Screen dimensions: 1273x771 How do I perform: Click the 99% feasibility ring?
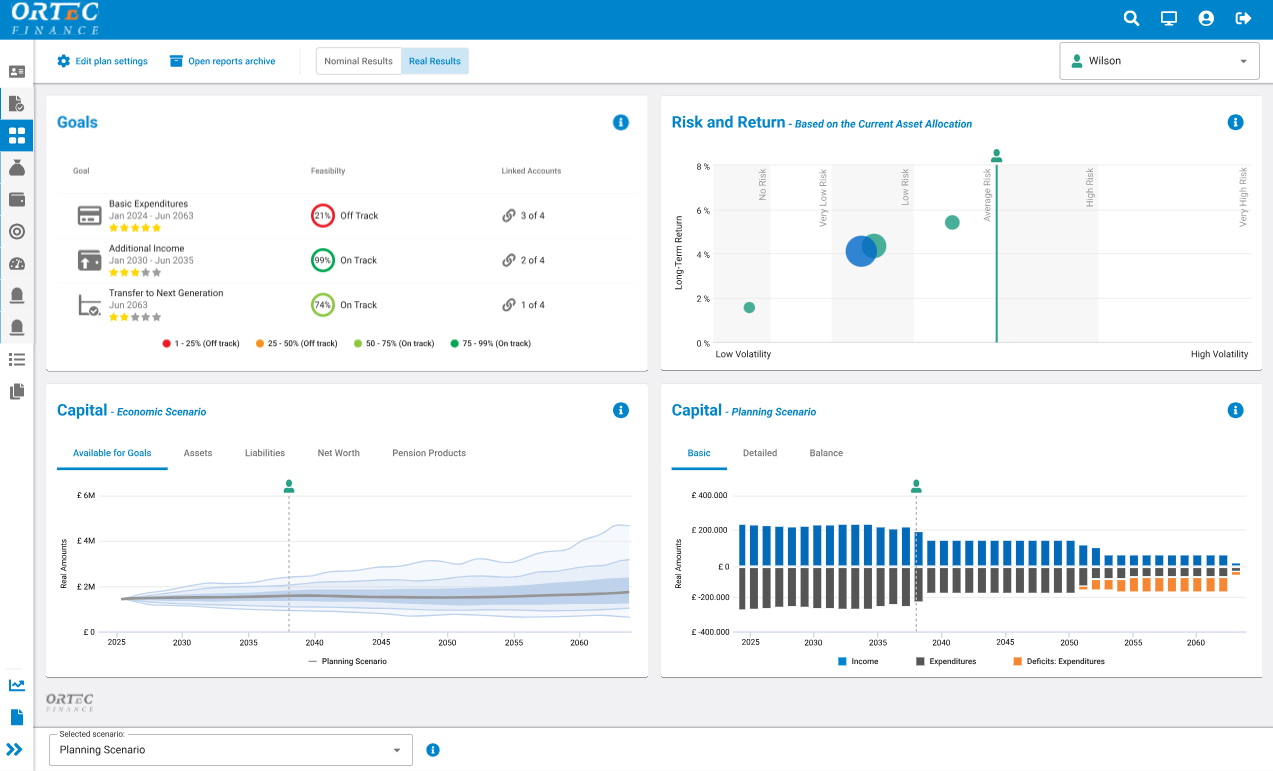click(322, 260)
